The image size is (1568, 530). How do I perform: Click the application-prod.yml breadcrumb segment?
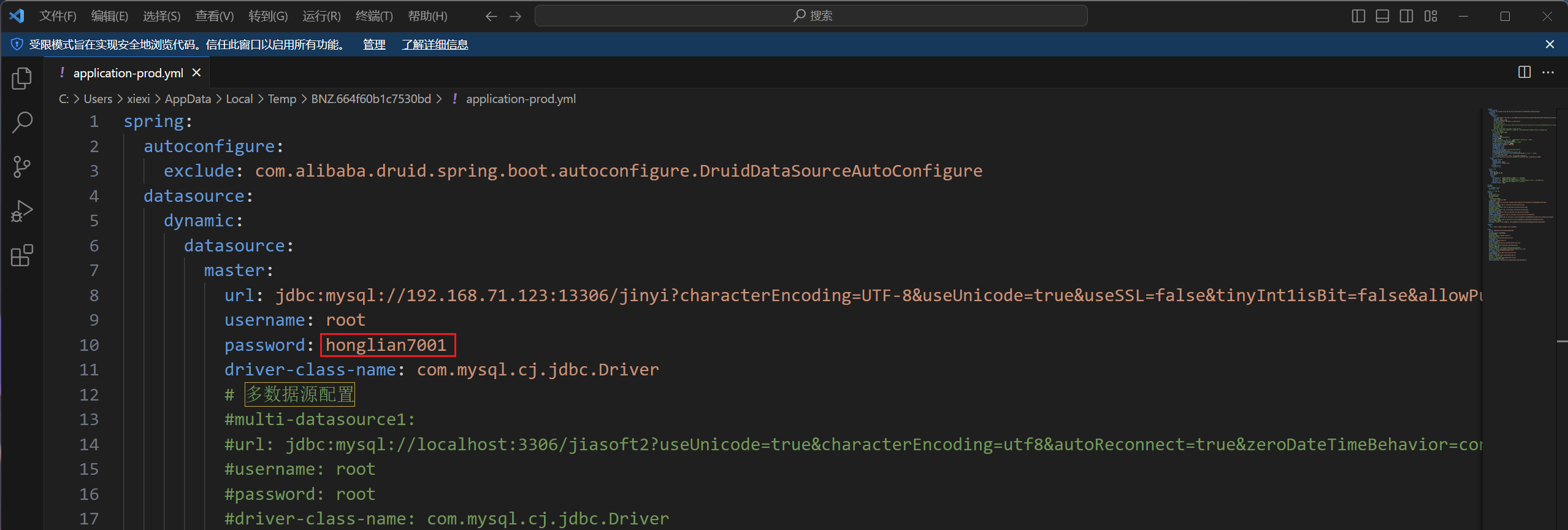pyautogui.click(x=521, y=99)
